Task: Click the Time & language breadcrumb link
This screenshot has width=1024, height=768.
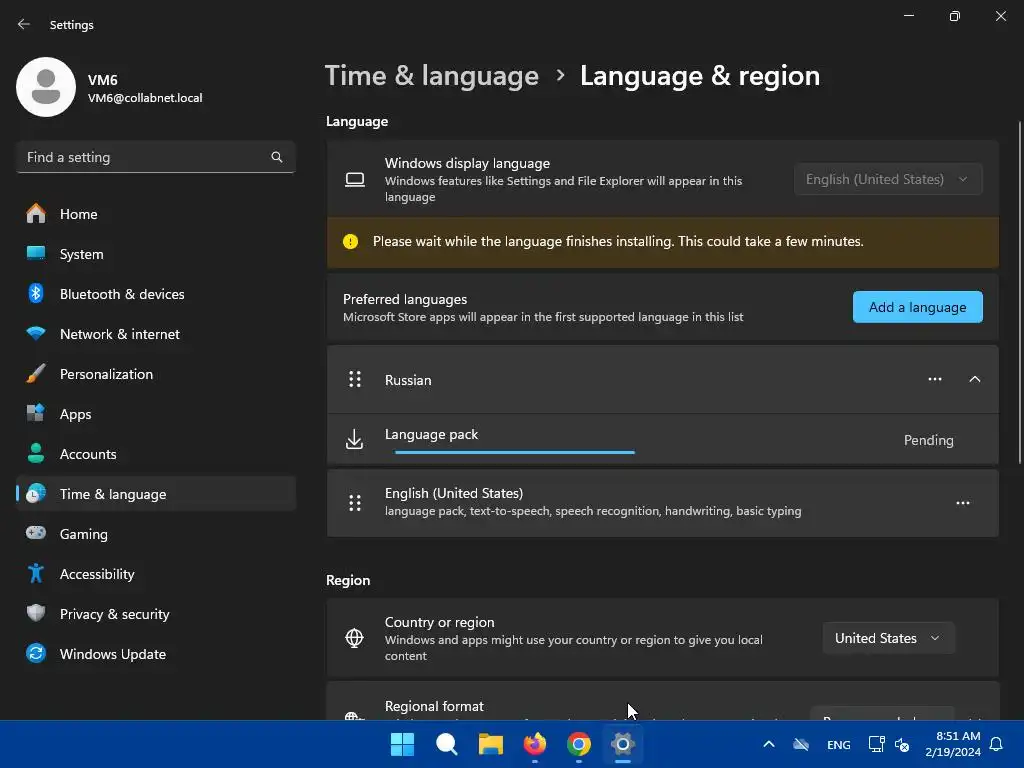Action: 432,76
